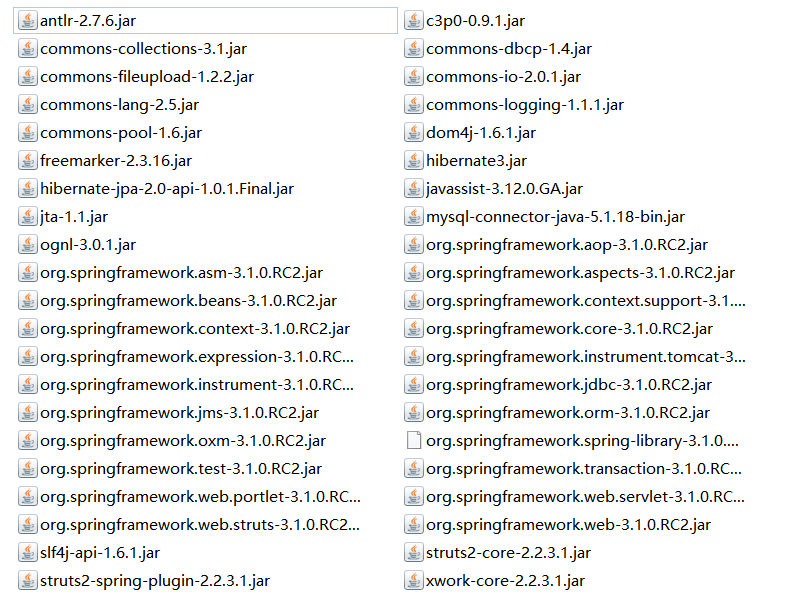Click the jar icon for struts2-core-2.2.3.1.jar

413,552
